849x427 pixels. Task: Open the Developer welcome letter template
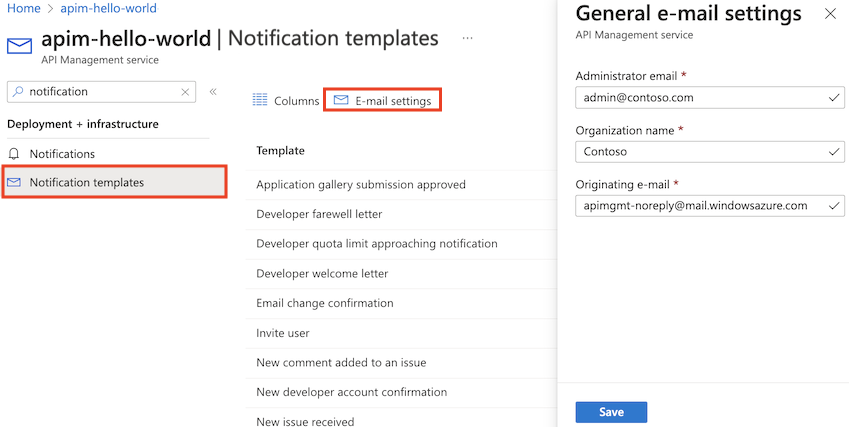click(x=322, y=273)
